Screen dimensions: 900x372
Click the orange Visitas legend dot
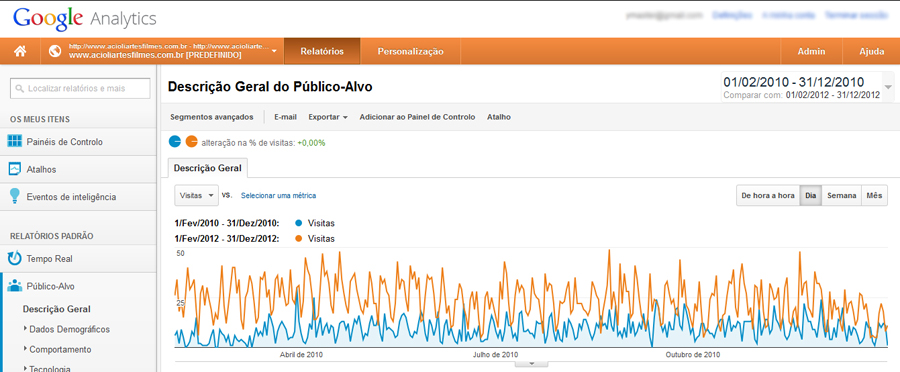(297, 238)
